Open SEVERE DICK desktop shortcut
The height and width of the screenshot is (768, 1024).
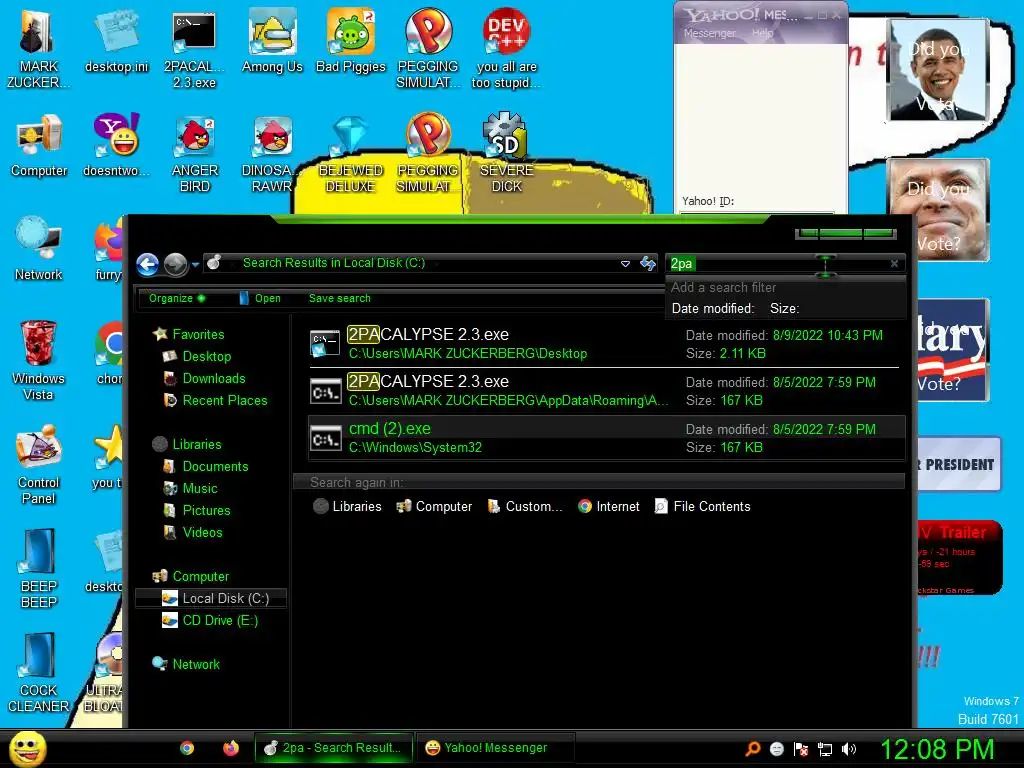point(506,153)
